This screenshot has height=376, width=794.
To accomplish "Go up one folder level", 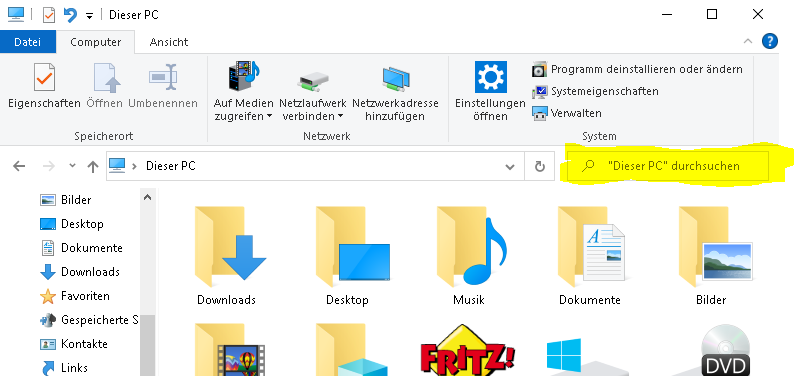I will pyautogui.click(x=93, y=166).
